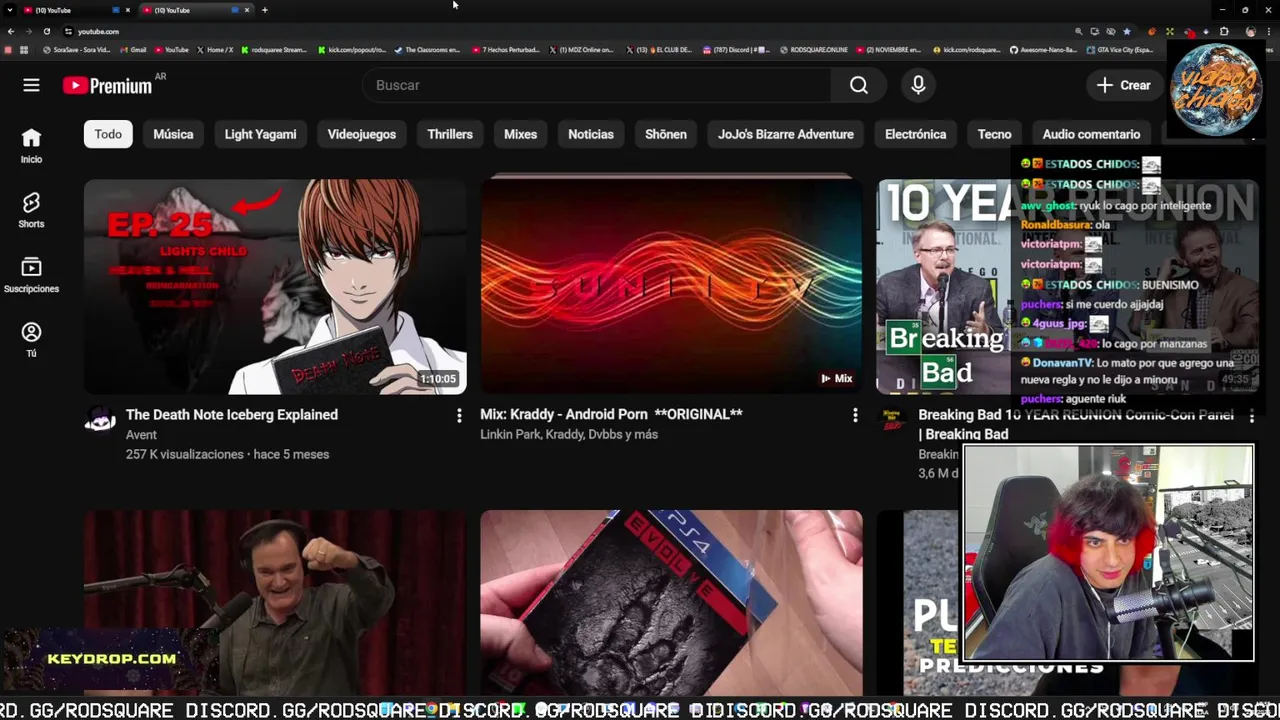The height and width of the screenshot is (720, 1280).
Task: Open the Tarantino podcast video thumbnail
Action: [275, 602]
